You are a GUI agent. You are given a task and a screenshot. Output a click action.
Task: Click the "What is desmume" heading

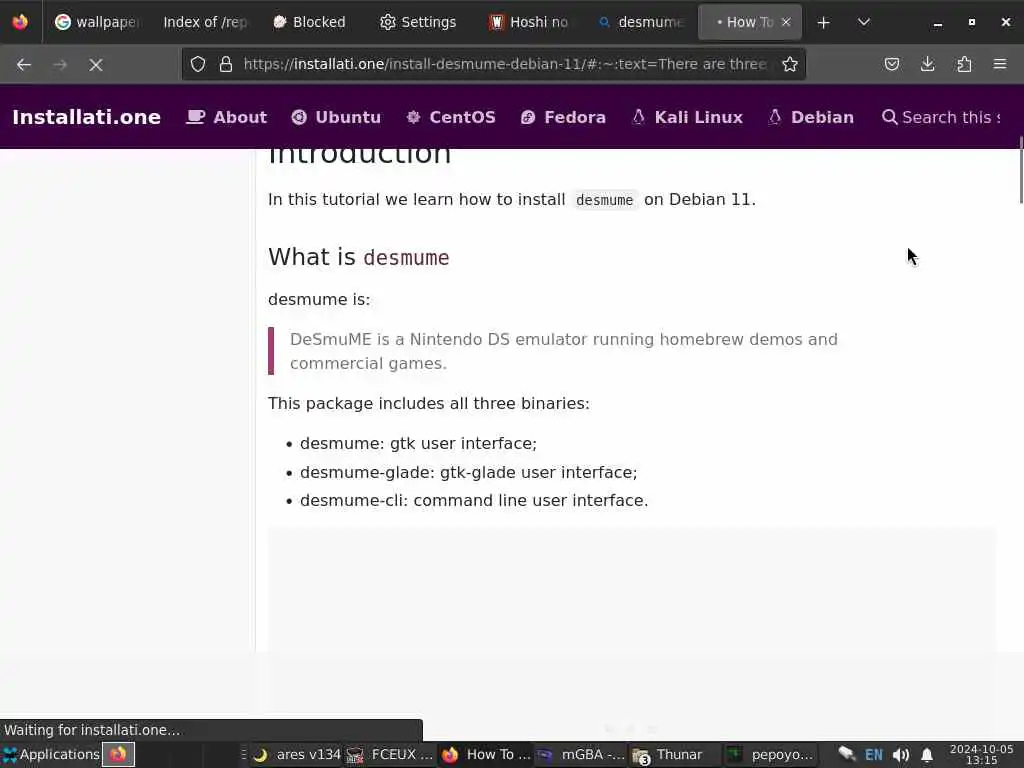click(359, 257)
